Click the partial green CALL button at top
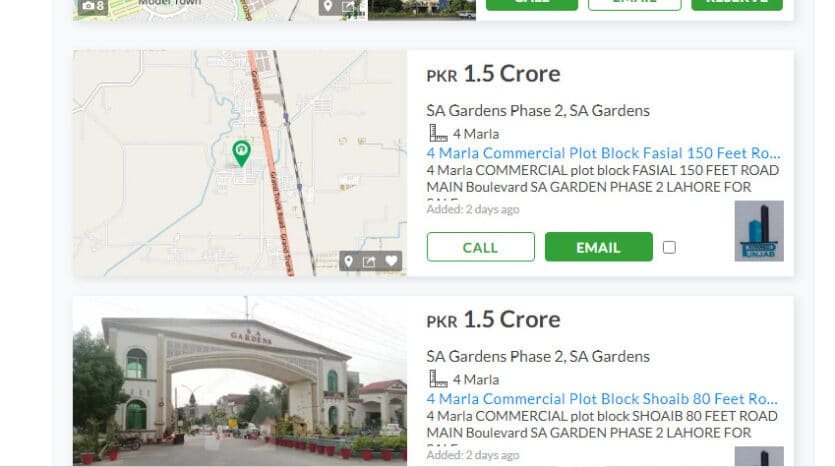The width and height of the screenshot is (835, 467). [532, 5]
